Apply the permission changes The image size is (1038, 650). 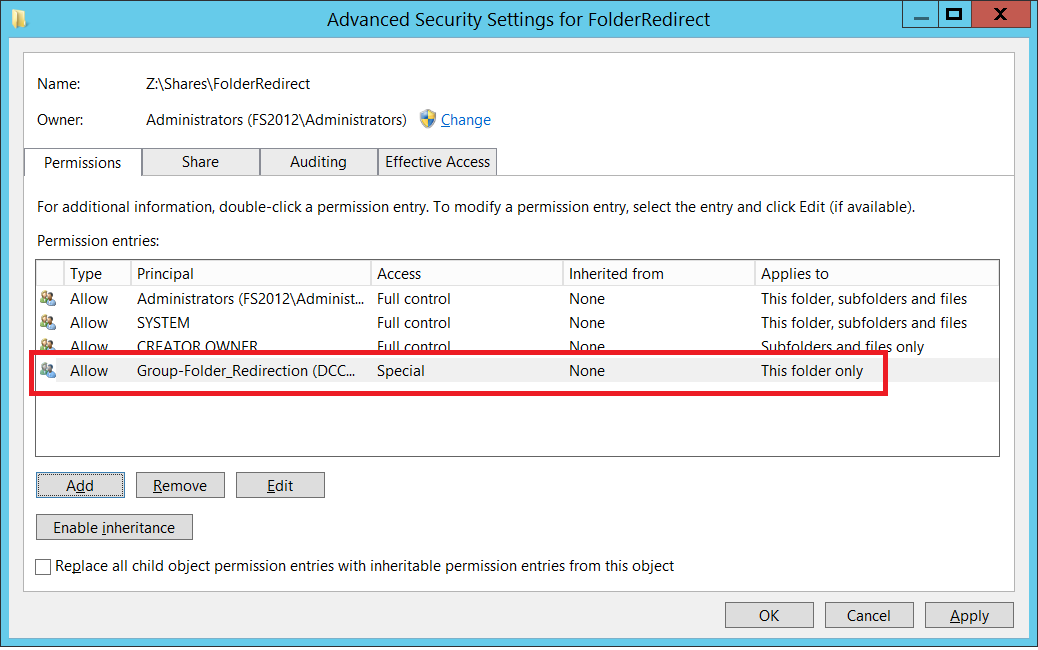[969, 615]
